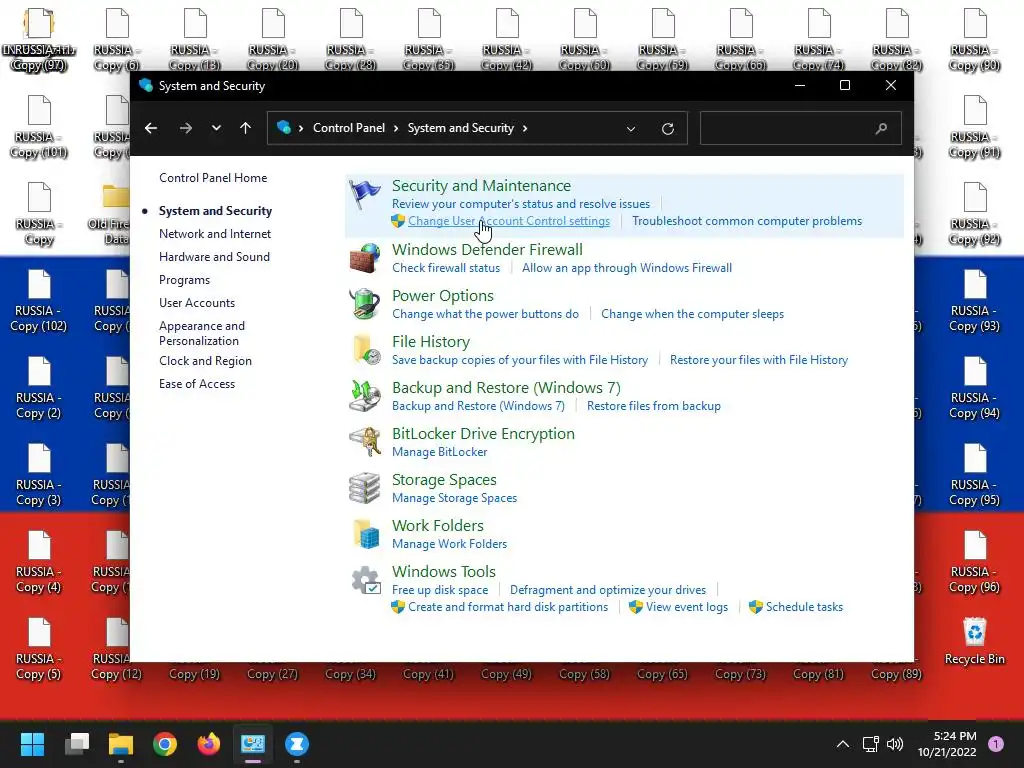
Task: Click Restore your files with File History
Action: pyautogui.click(x=759, y=360)
